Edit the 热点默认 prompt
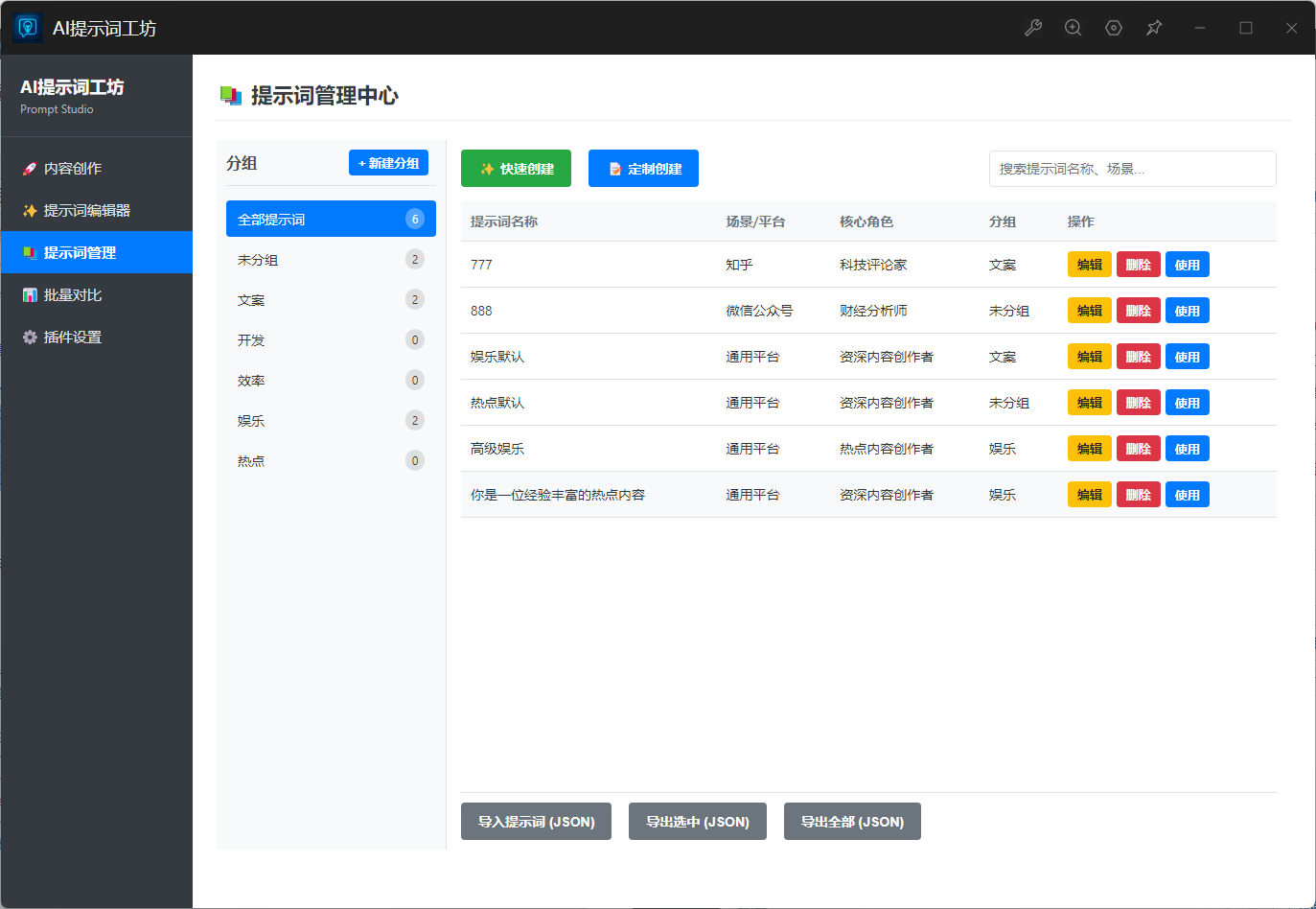 (x=1090, y=403)
